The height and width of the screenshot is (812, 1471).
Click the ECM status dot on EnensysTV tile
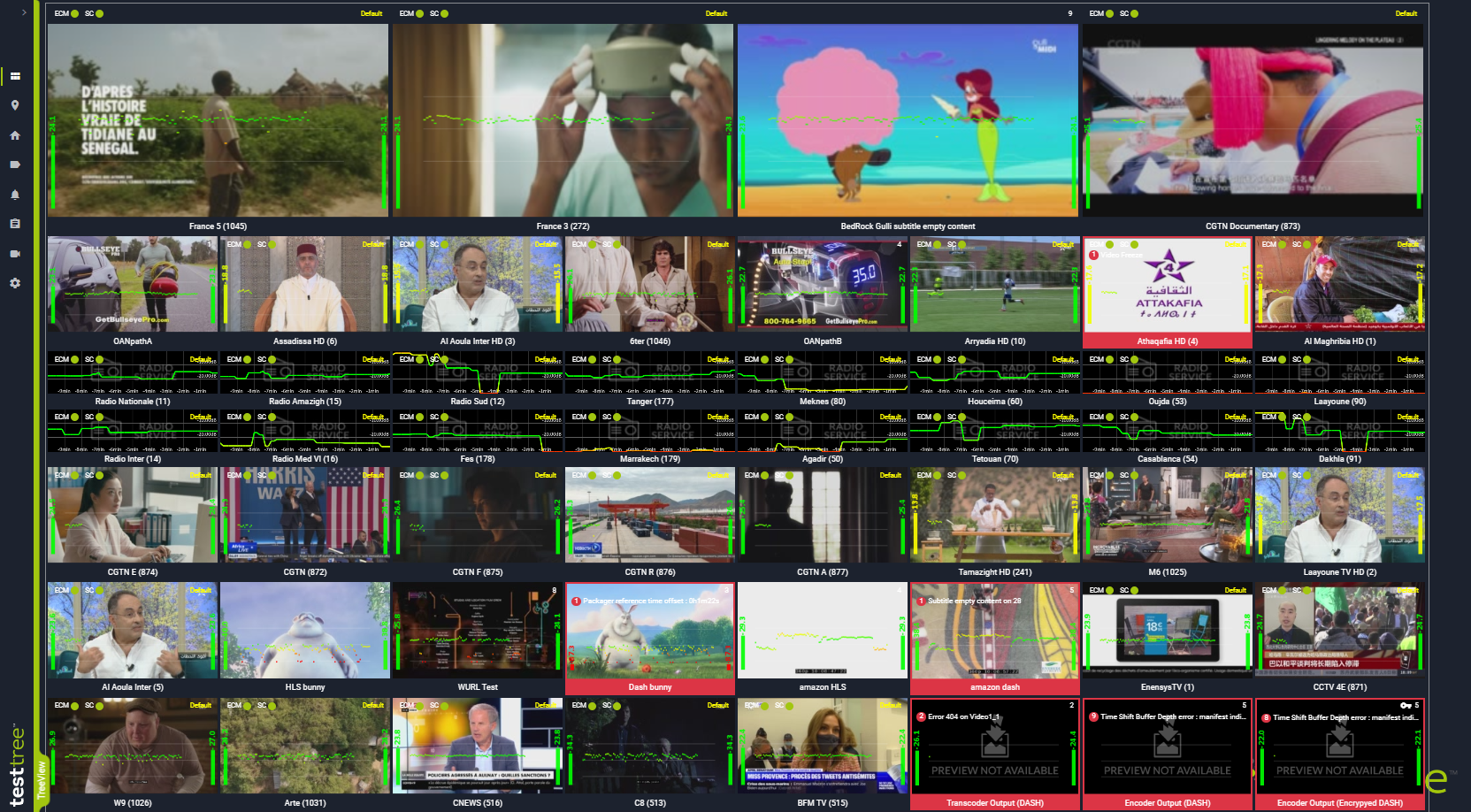click(1110, 590)
